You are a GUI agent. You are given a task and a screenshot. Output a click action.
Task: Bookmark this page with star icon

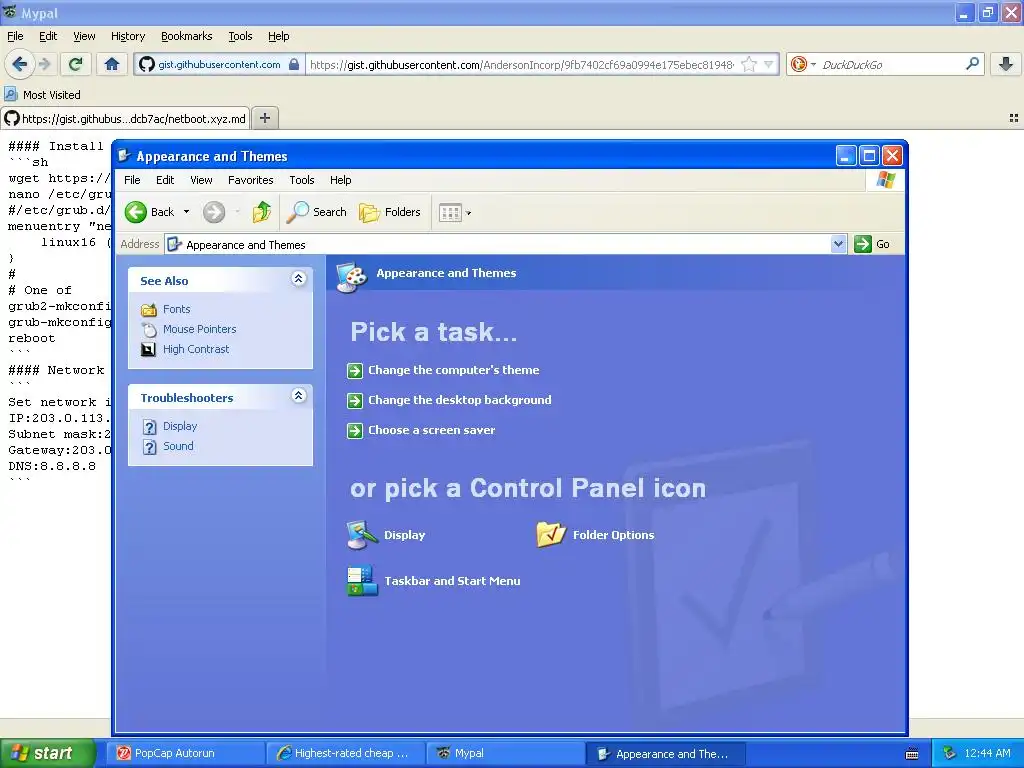tap(749, 64)
